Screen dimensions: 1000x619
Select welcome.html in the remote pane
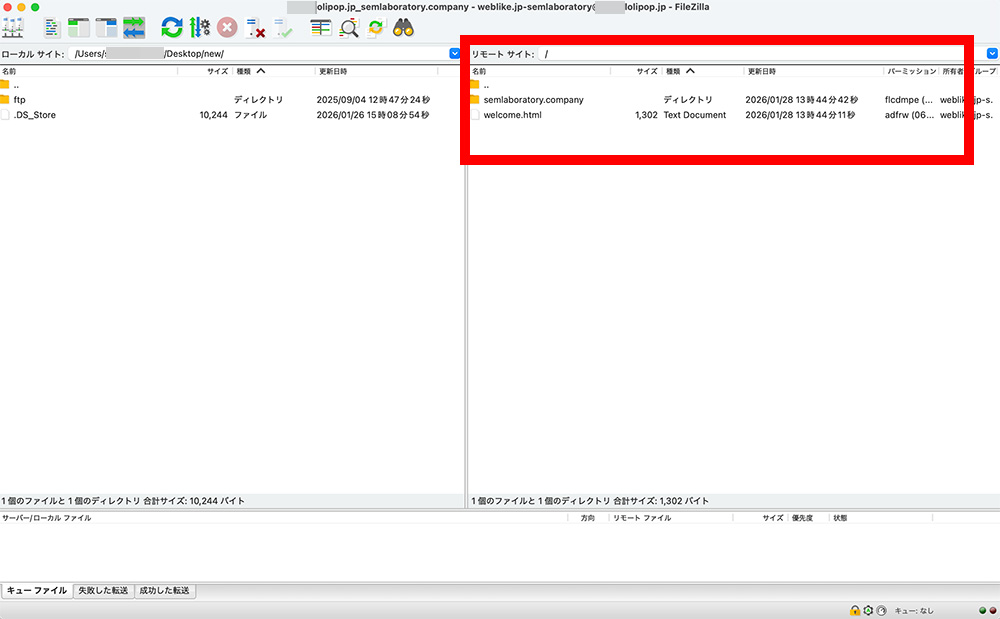click(x=512, y=114)
